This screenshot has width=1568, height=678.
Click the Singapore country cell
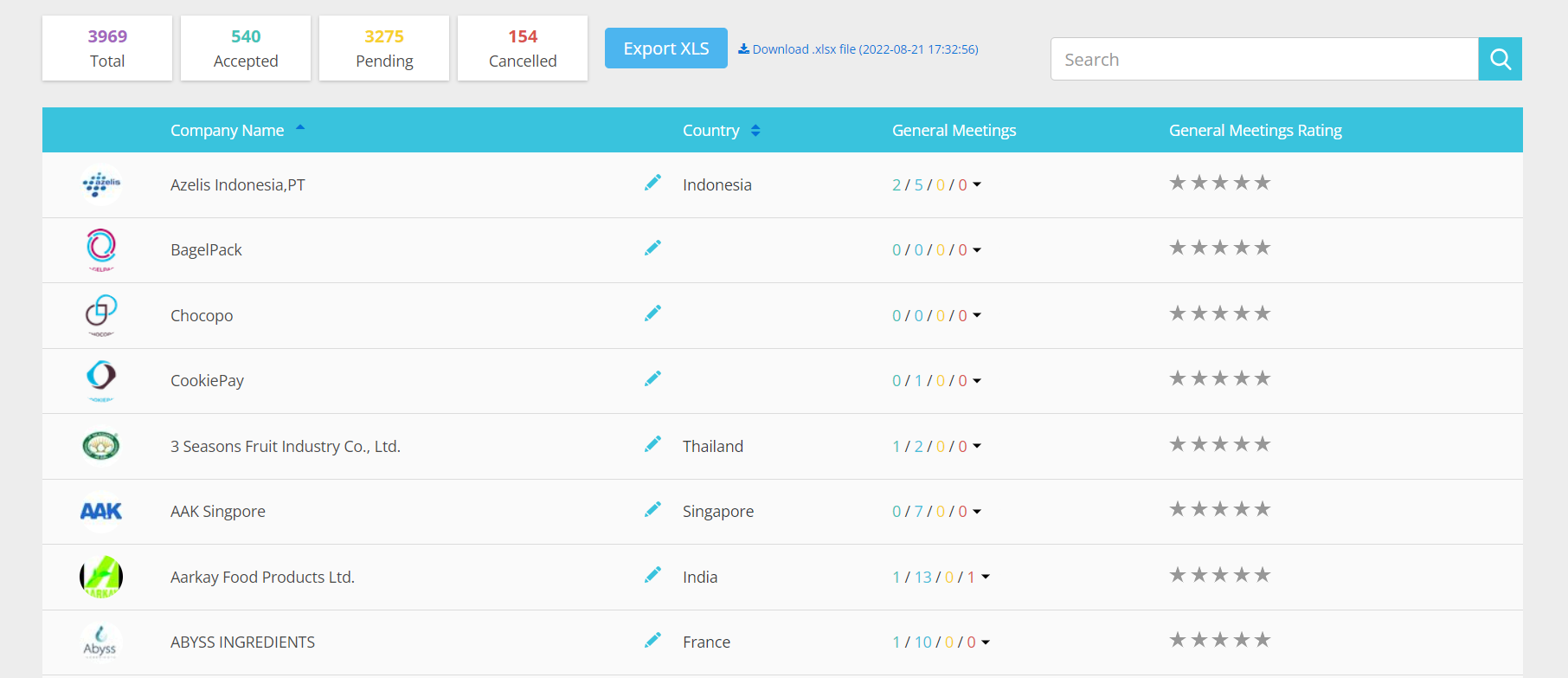coord(718,512)
